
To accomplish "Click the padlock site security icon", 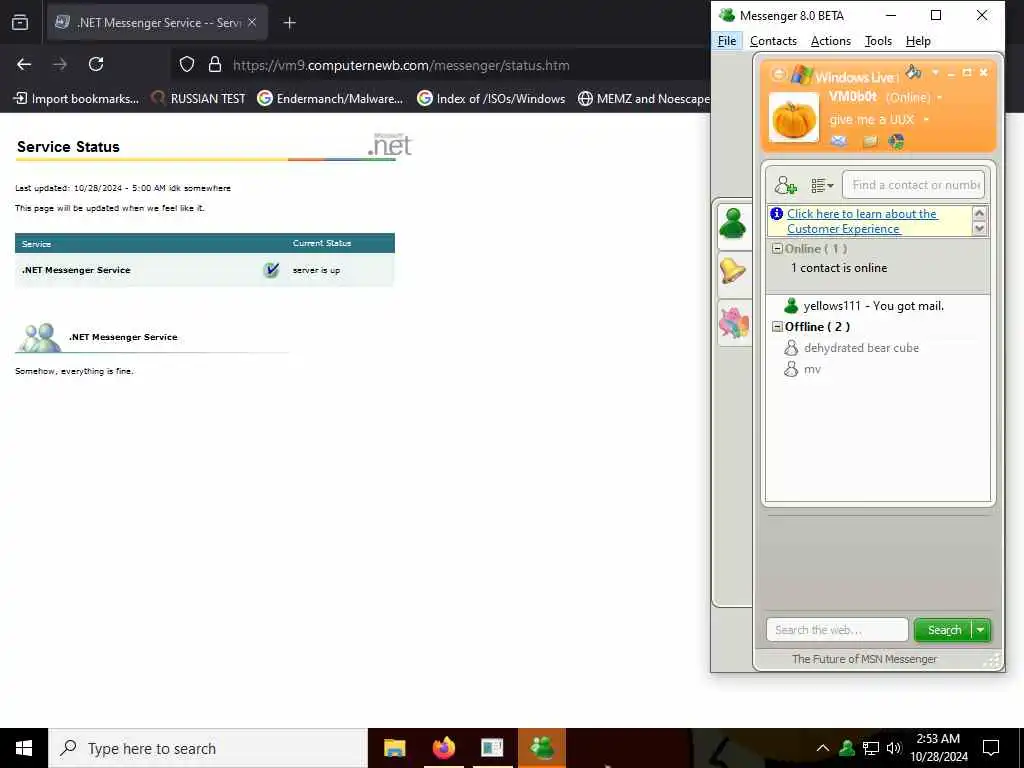I will click(x=214, y=65).
